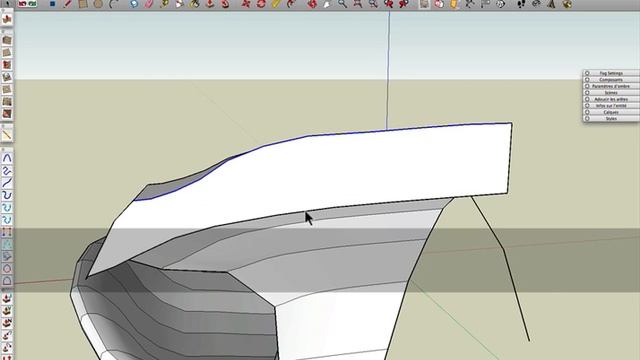Expand the Composants panel

coord(611,80)
